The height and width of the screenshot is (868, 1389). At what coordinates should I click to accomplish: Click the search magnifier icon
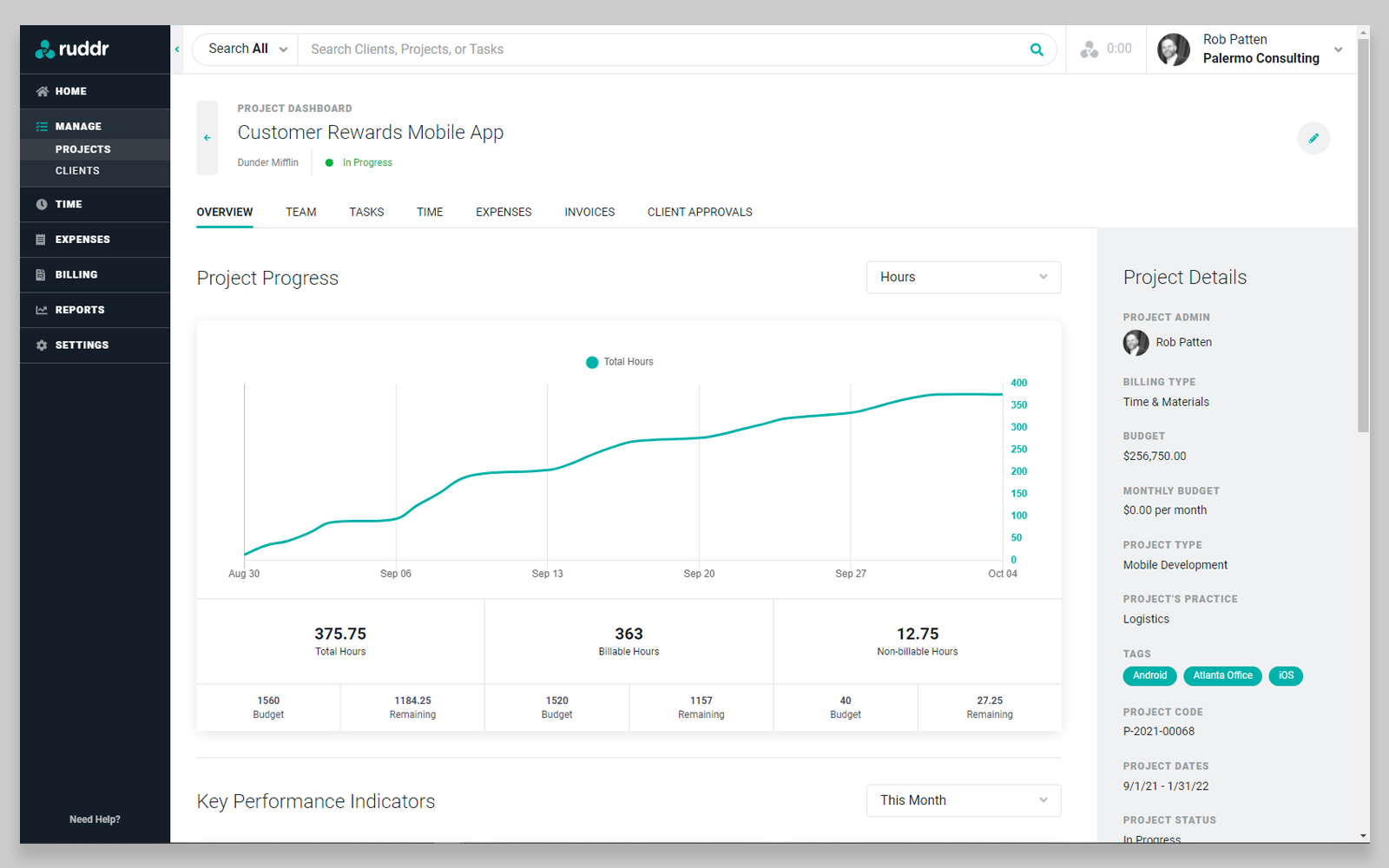tap(1037, 49)
